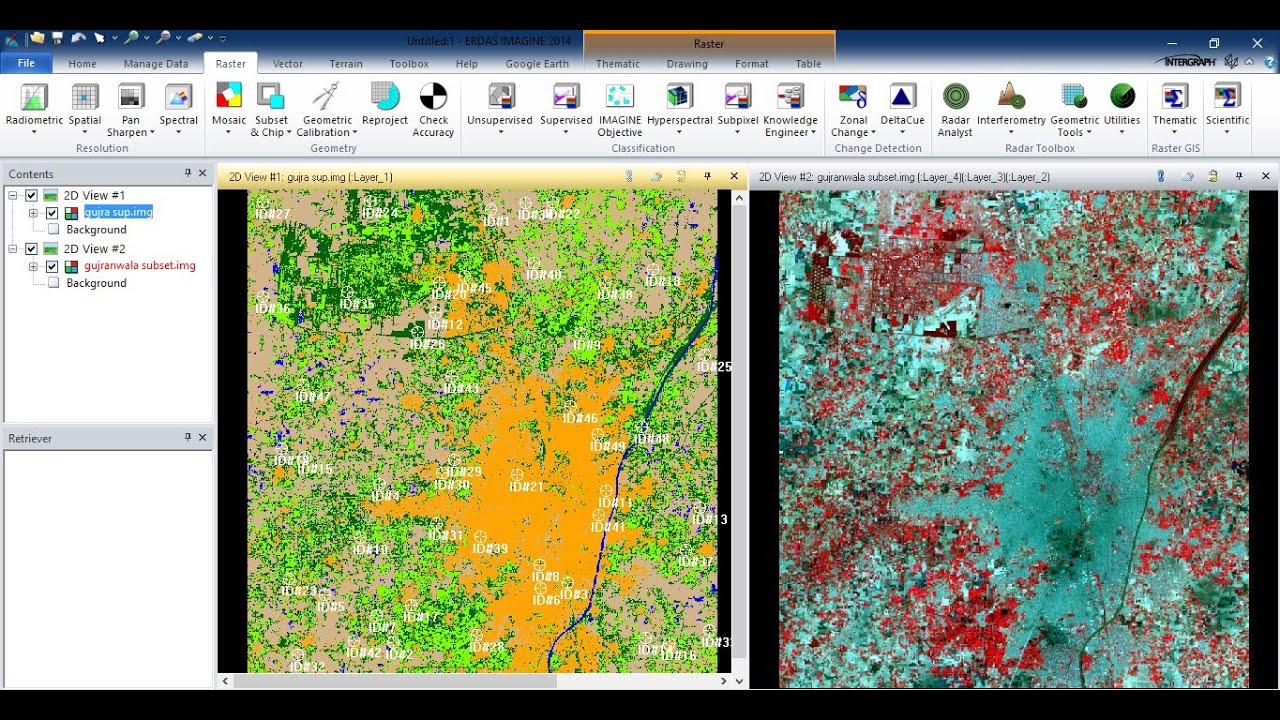This screenshot has height=720, width=1280.
Task: Toggle Background checkbox under 2D View #2
Action: point(53,283)
